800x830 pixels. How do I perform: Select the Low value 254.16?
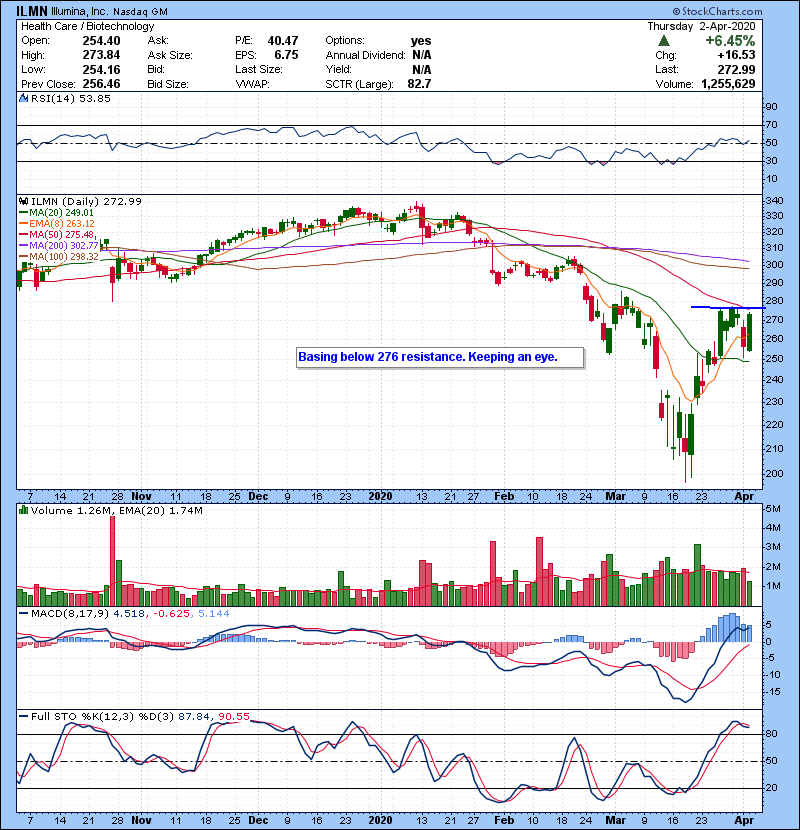[x=101, y=69]
